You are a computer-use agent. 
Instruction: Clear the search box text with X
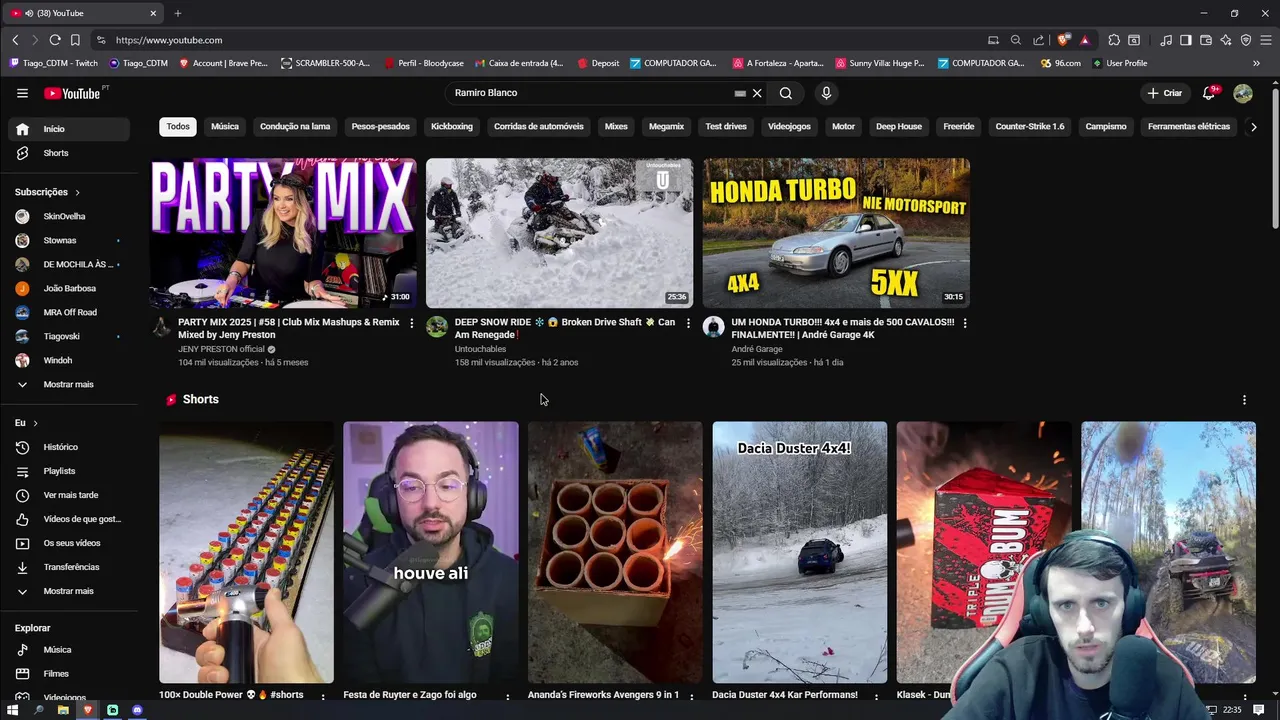point(757,93)
